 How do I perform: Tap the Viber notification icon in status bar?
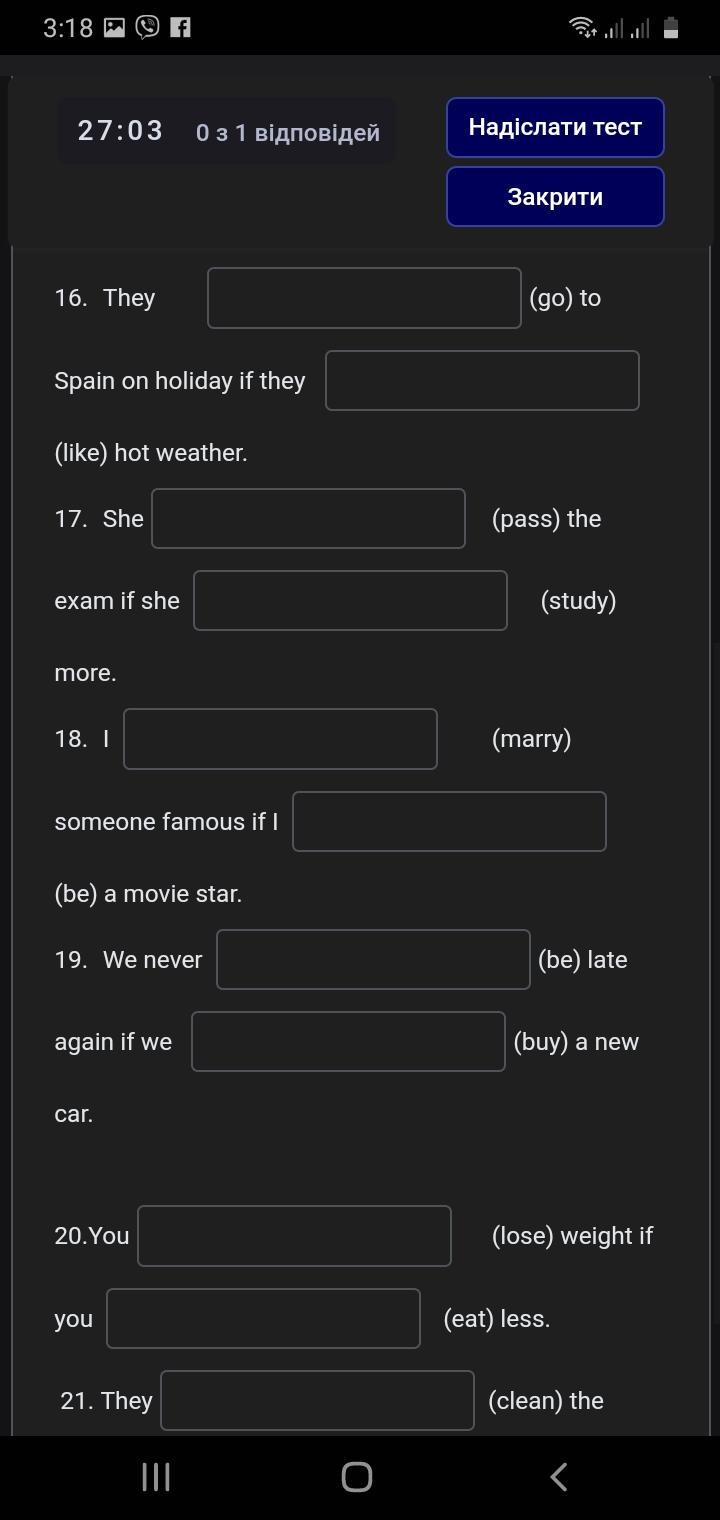(x=147, y=27)
